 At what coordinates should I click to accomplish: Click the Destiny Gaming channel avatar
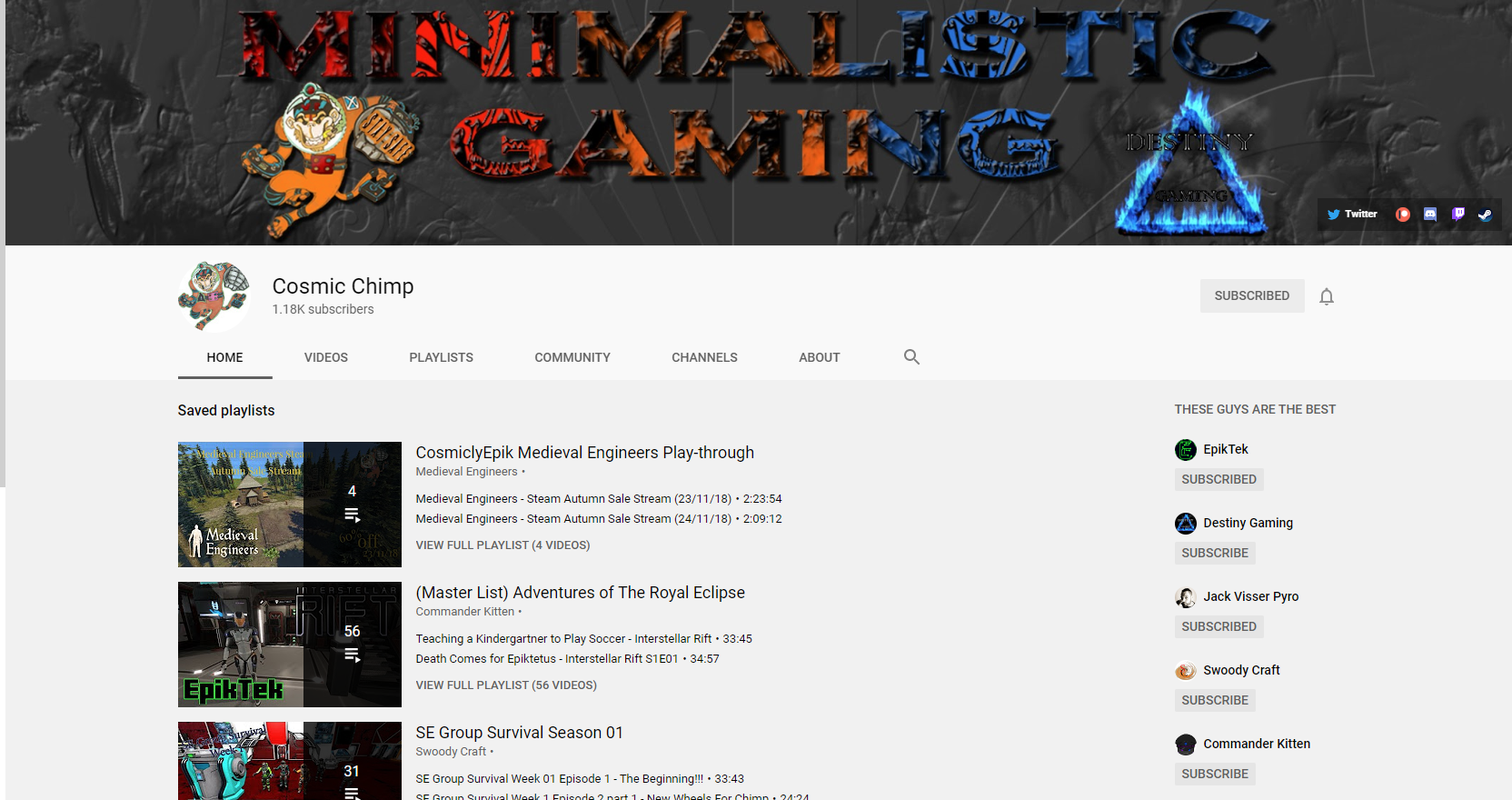[x=1186, y=524]
